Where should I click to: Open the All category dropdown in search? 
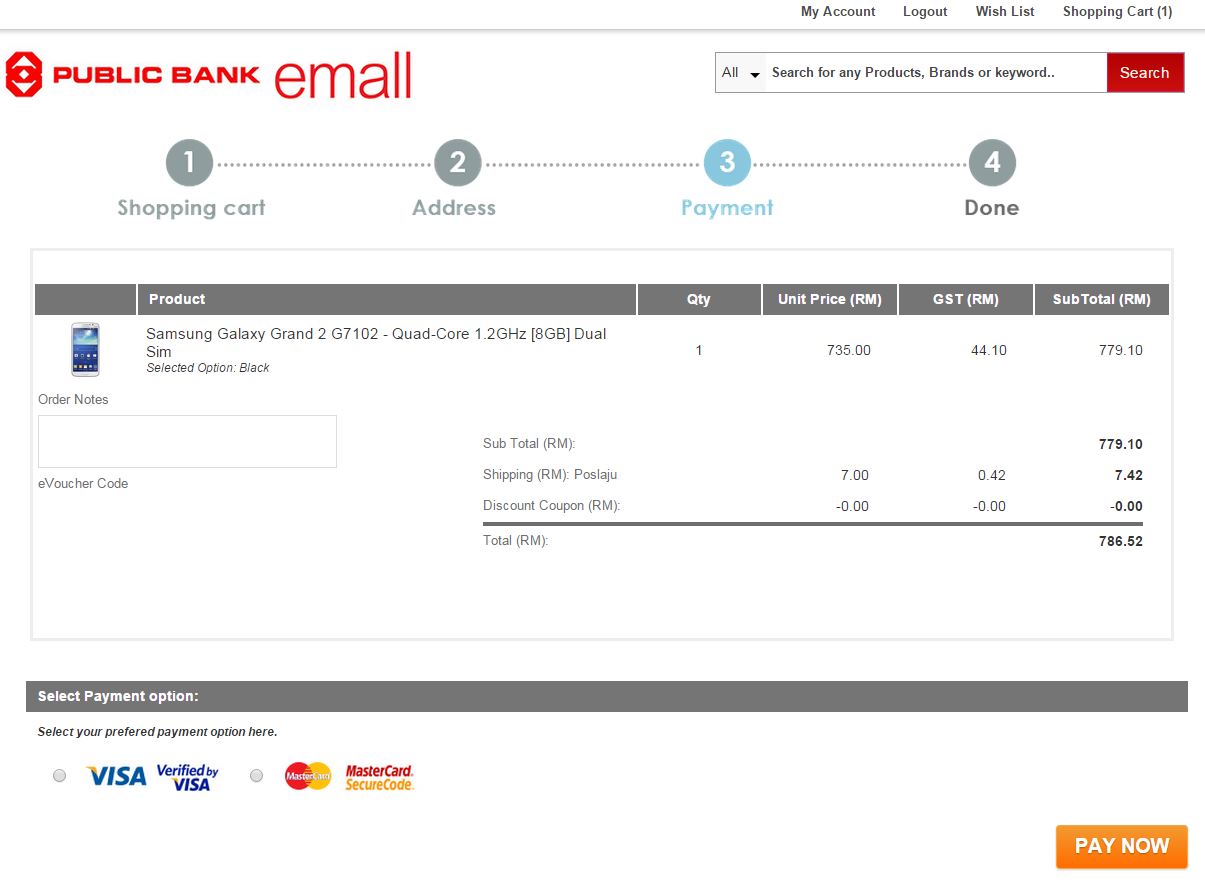click(741, 73)
